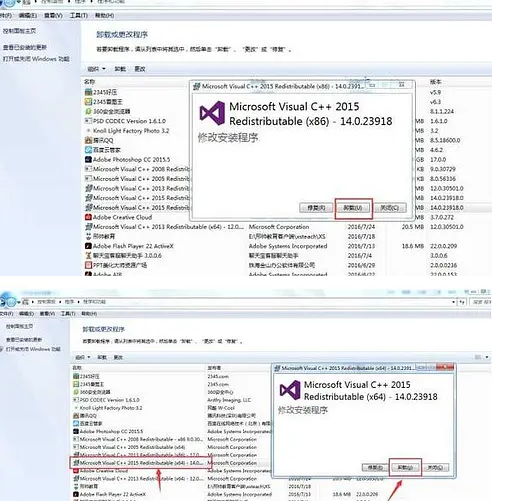This screenshot has height=501, width=518.
Task: Select the Visual C++ 2013 Redistributable (x64) row by 2016/7/24
Action: (273, 227)
